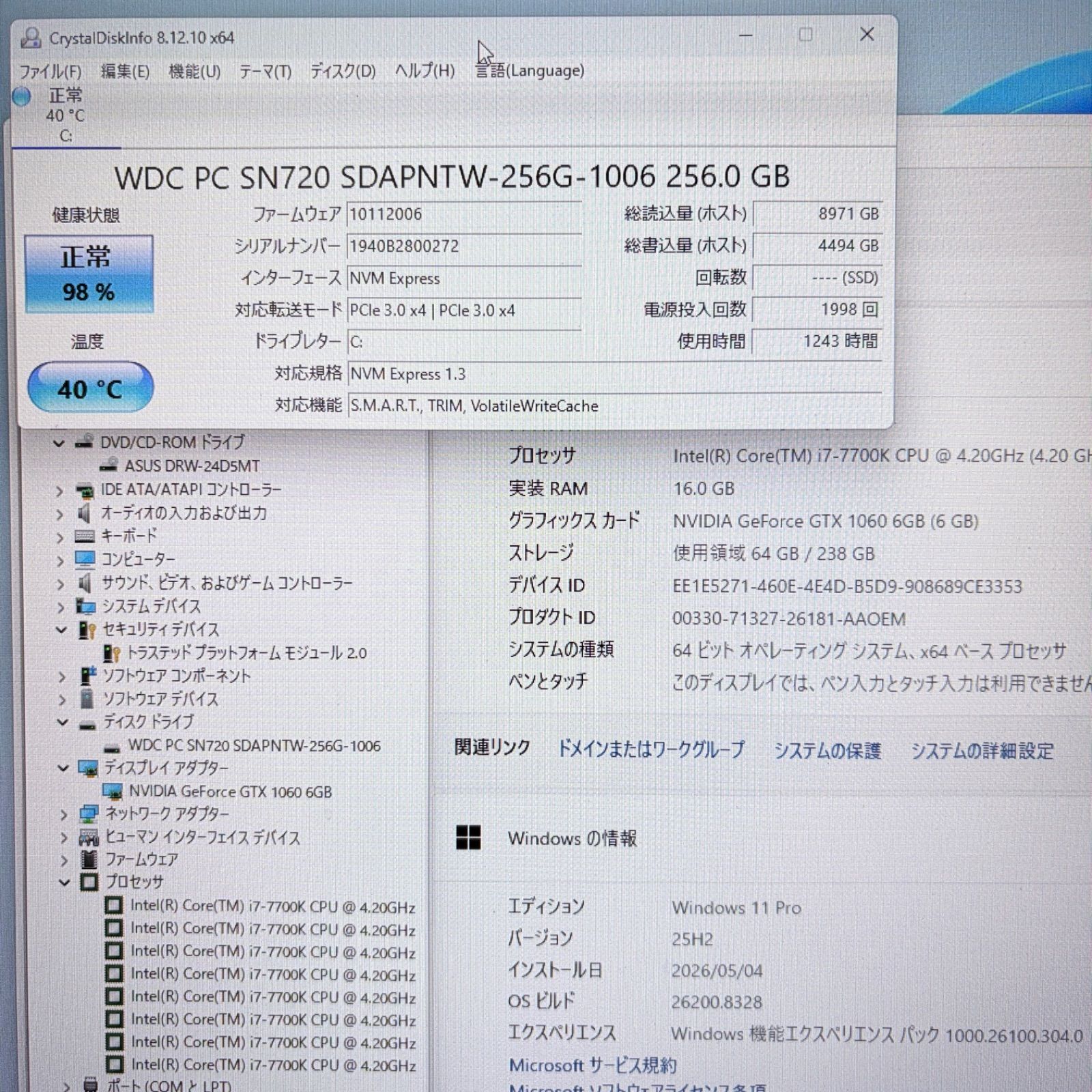Screen dimensions: 1092x1092
Task: Open the システムの保護 link
Action: (x=827, y=751)
